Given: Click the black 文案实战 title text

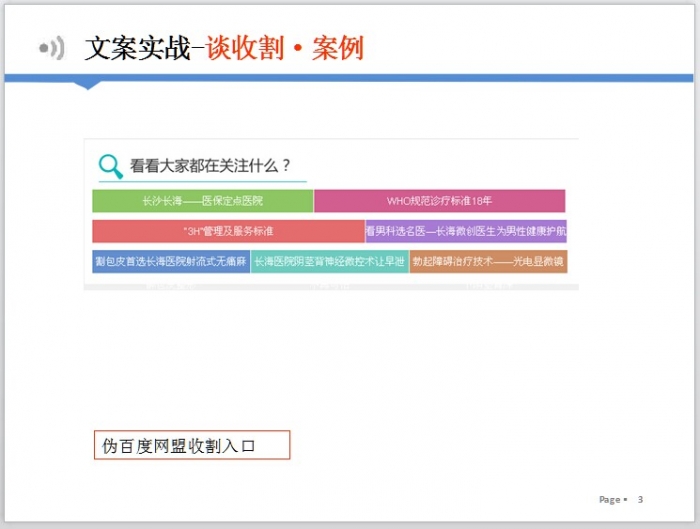Looking at the screenshot, I should pos(137,48).
